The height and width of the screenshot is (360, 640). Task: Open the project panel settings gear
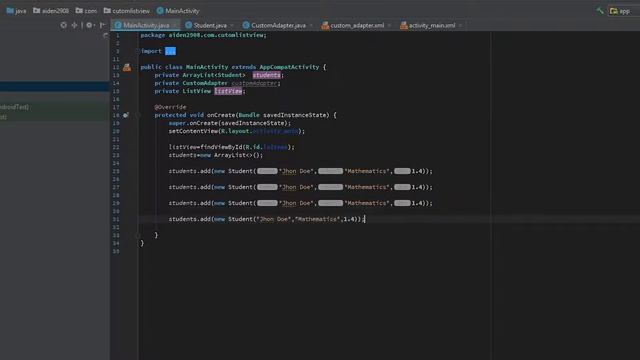coord(89,25)
